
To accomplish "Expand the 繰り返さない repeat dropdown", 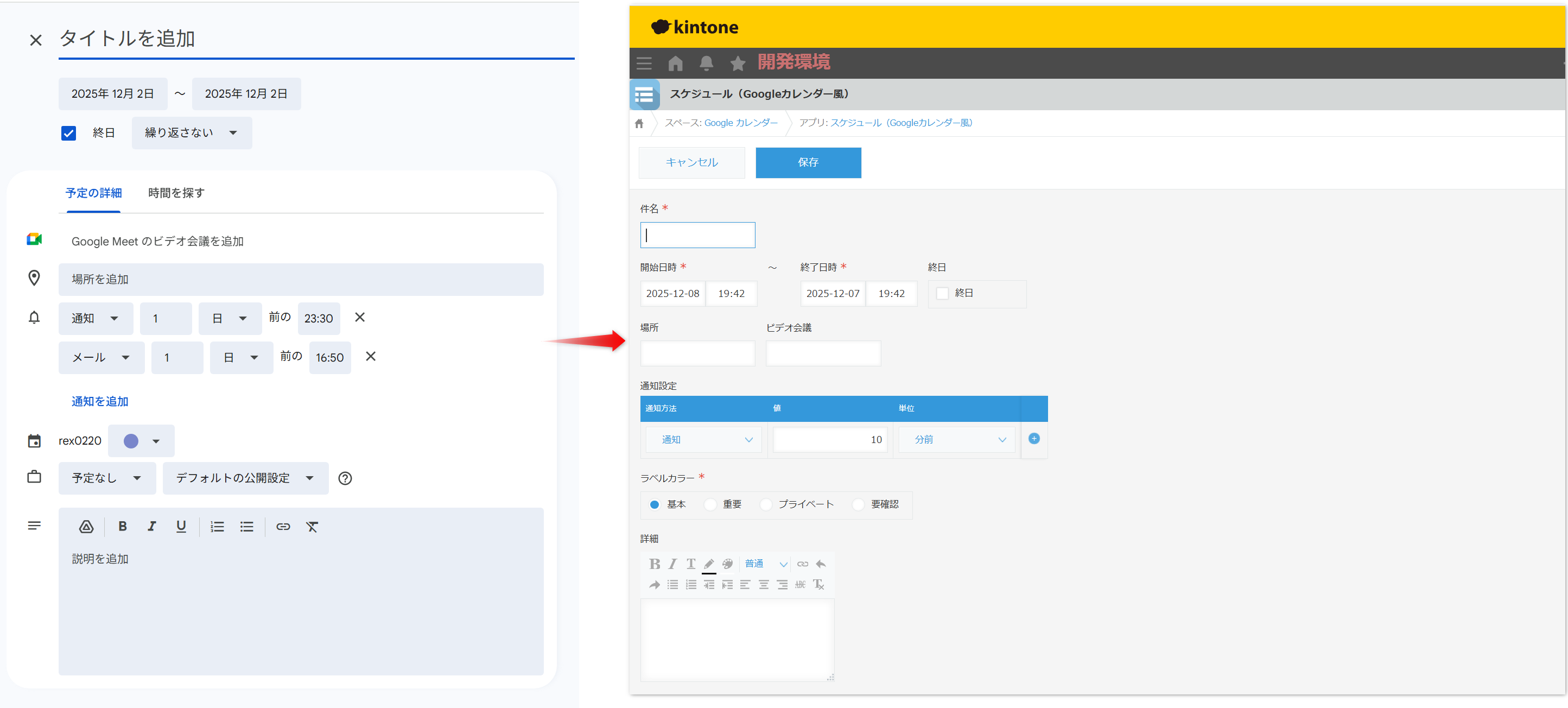I will 191,132.
